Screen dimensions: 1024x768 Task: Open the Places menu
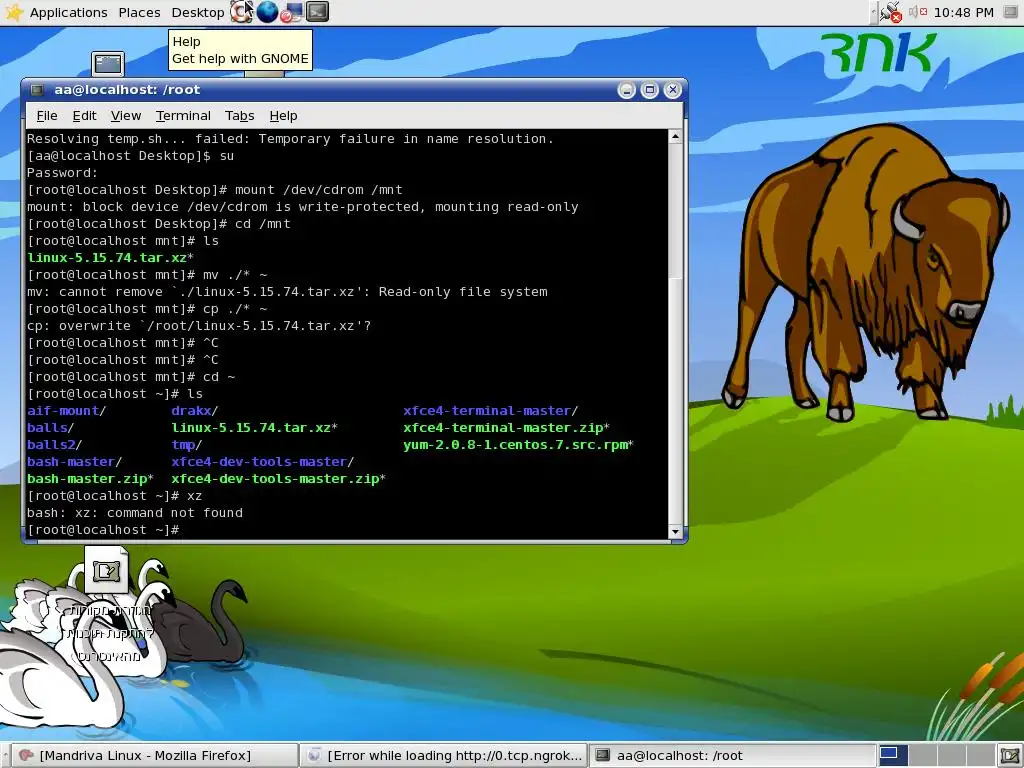click(139, 12)
